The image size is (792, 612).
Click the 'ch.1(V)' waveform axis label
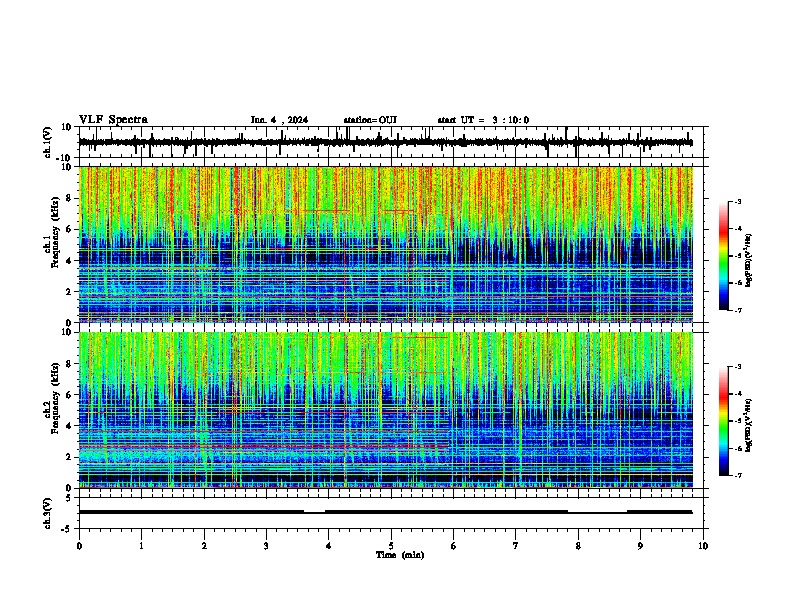[x=48, y=142]
